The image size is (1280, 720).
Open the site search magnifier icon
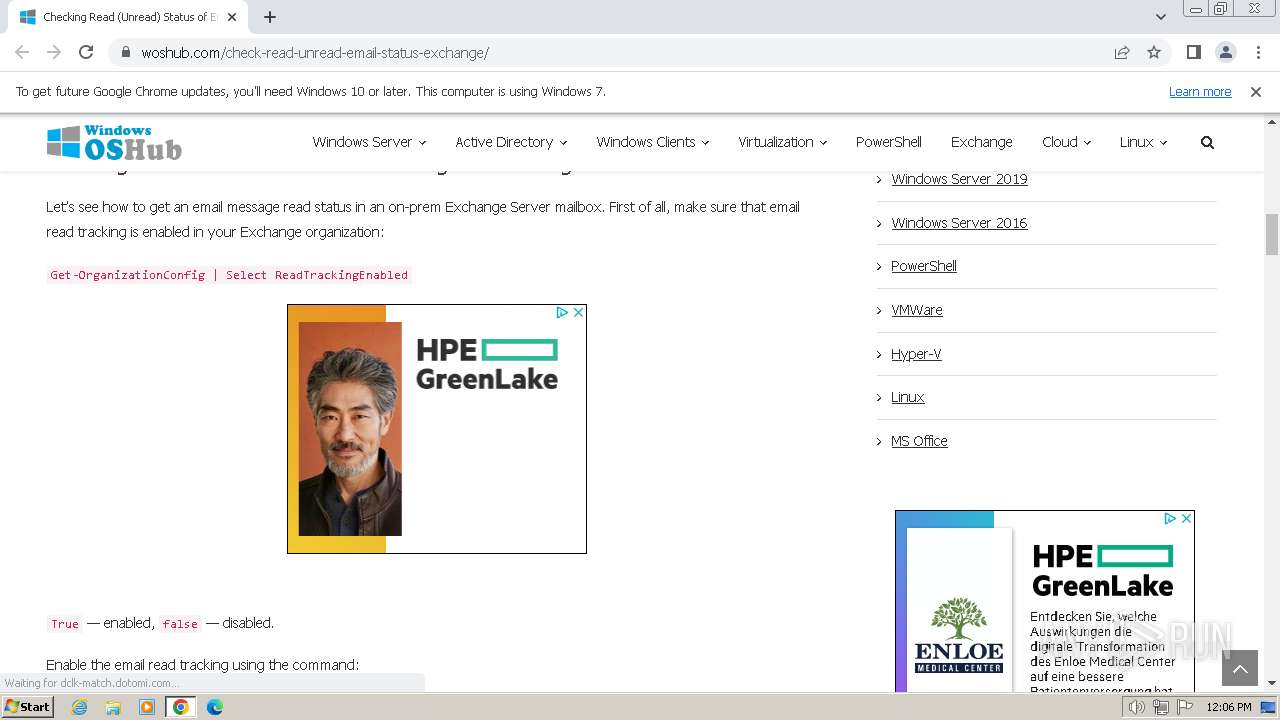[1207, 142]
